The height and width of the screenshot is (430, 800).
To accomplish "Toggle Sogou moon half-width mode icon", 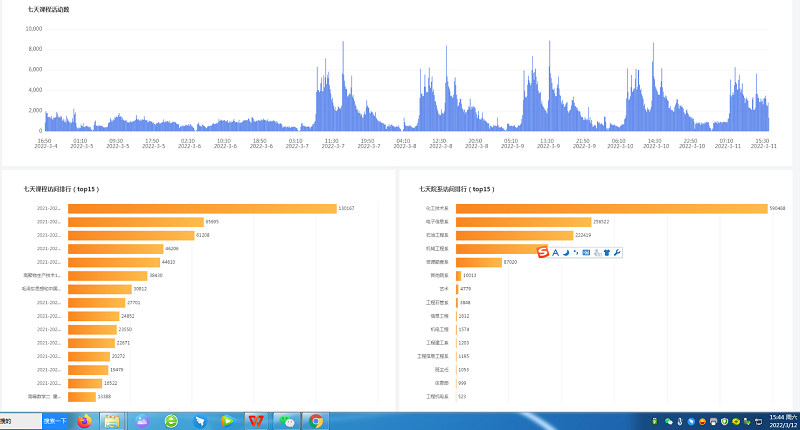I will pyautogui.click(x=565, y=252).
